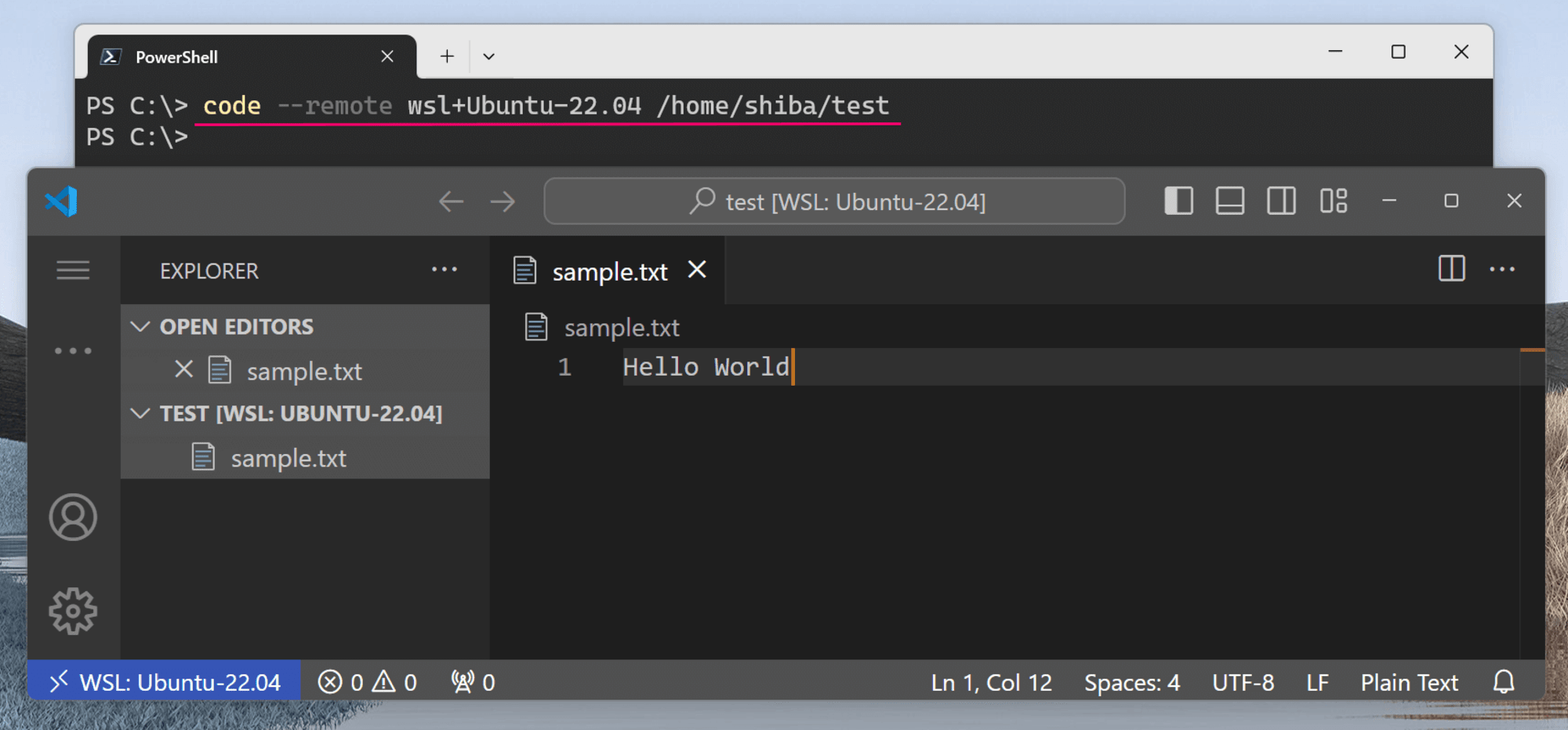Screen dimensions: 1568x730
Task: Select the PowerShell terminal tab
Action: pos(252,56)
